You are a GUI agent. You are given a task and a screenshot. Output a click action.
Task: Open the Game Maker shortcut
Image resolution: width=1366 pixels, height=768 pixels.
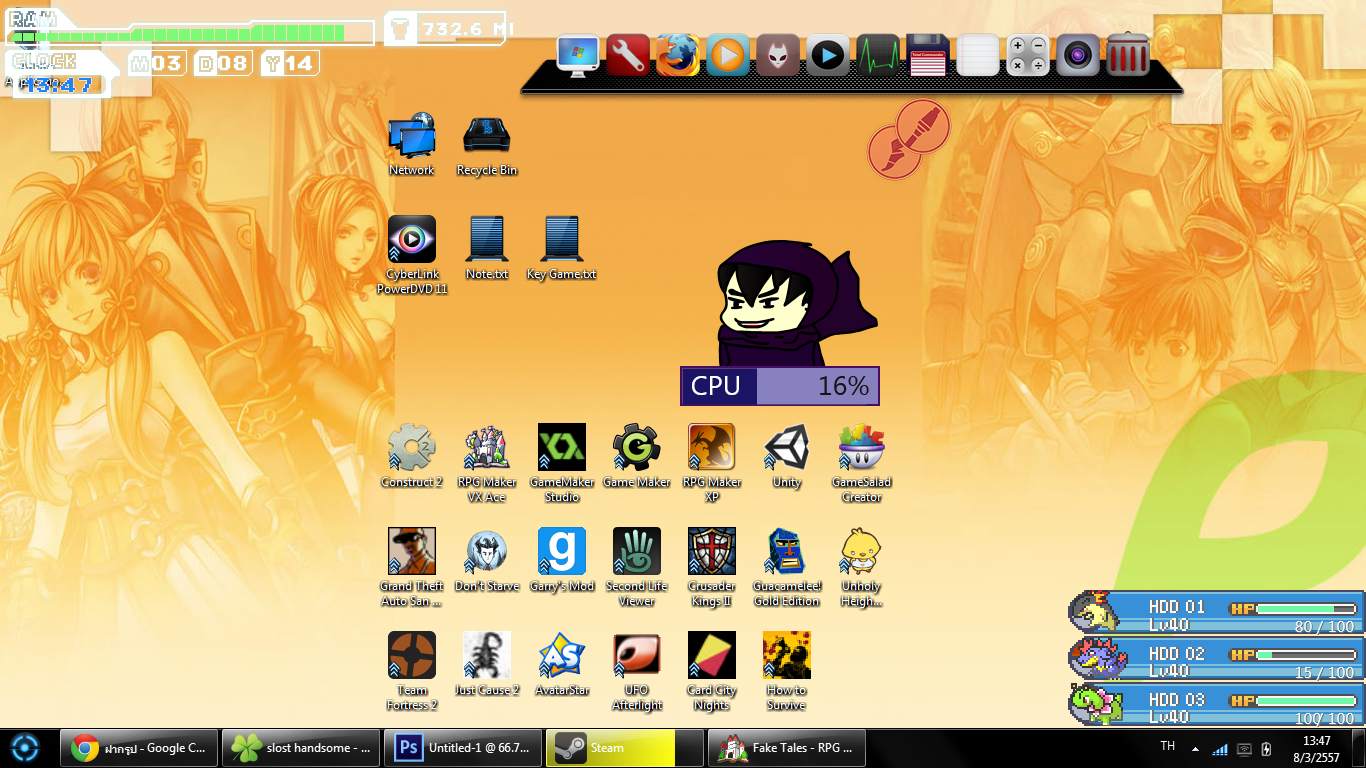coord(636,456)
